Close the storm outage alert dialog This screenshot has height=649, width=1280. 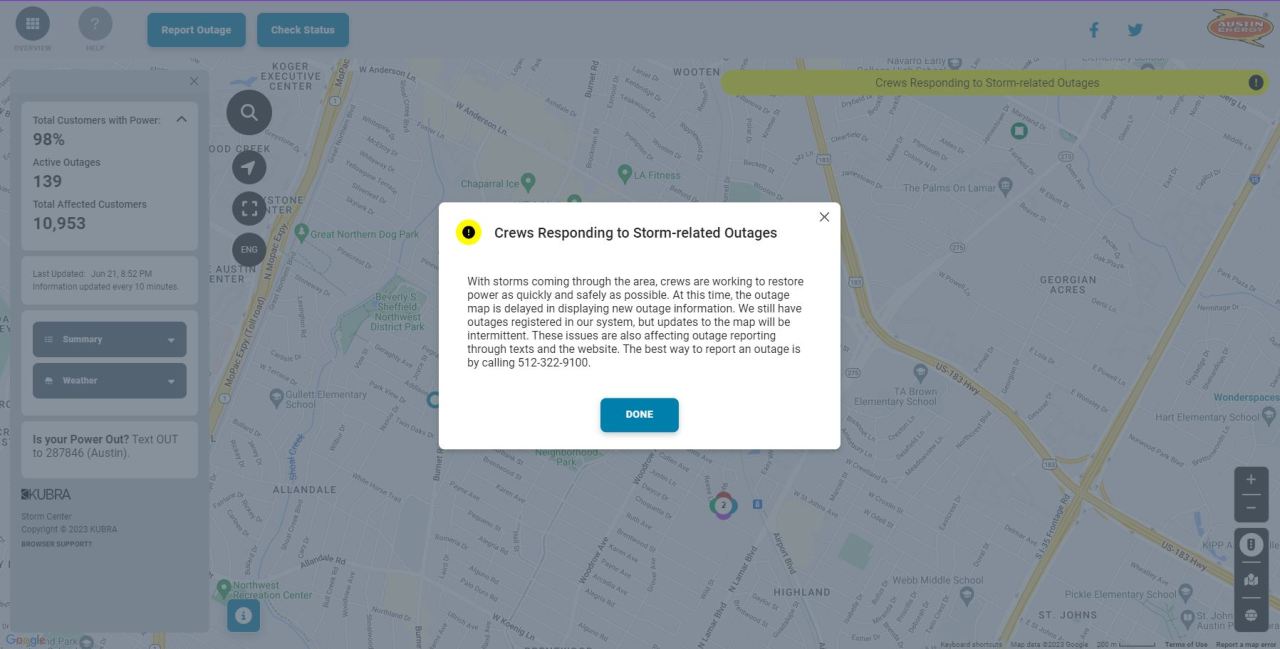pos(824,217)
